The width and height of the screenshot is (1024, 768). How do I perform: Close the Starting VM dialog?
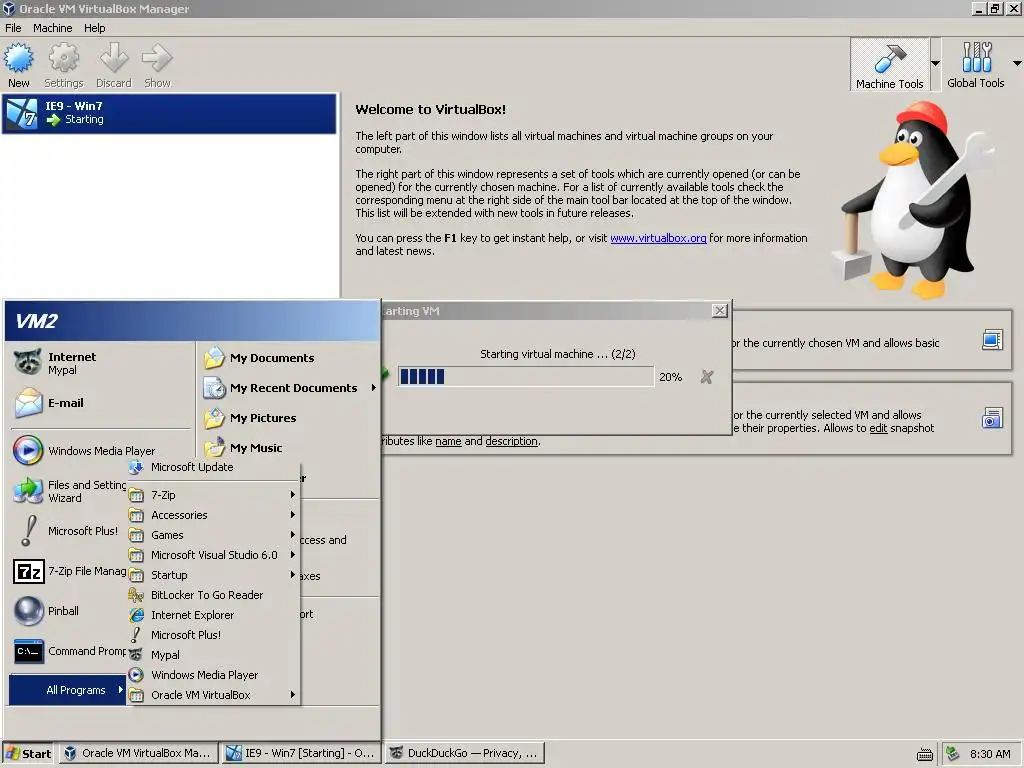click(719, 311)
